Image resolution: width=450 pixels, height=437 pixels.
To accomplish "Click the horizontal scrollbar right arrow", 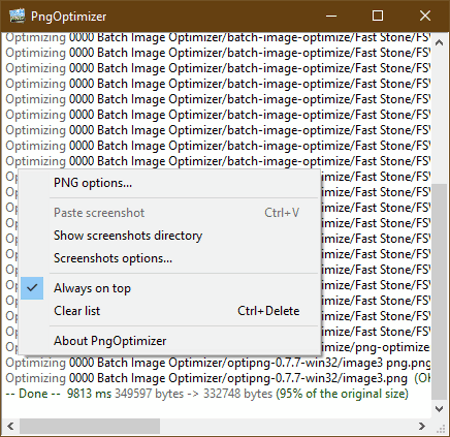I will pyautogui.click(x=422, y=426).
